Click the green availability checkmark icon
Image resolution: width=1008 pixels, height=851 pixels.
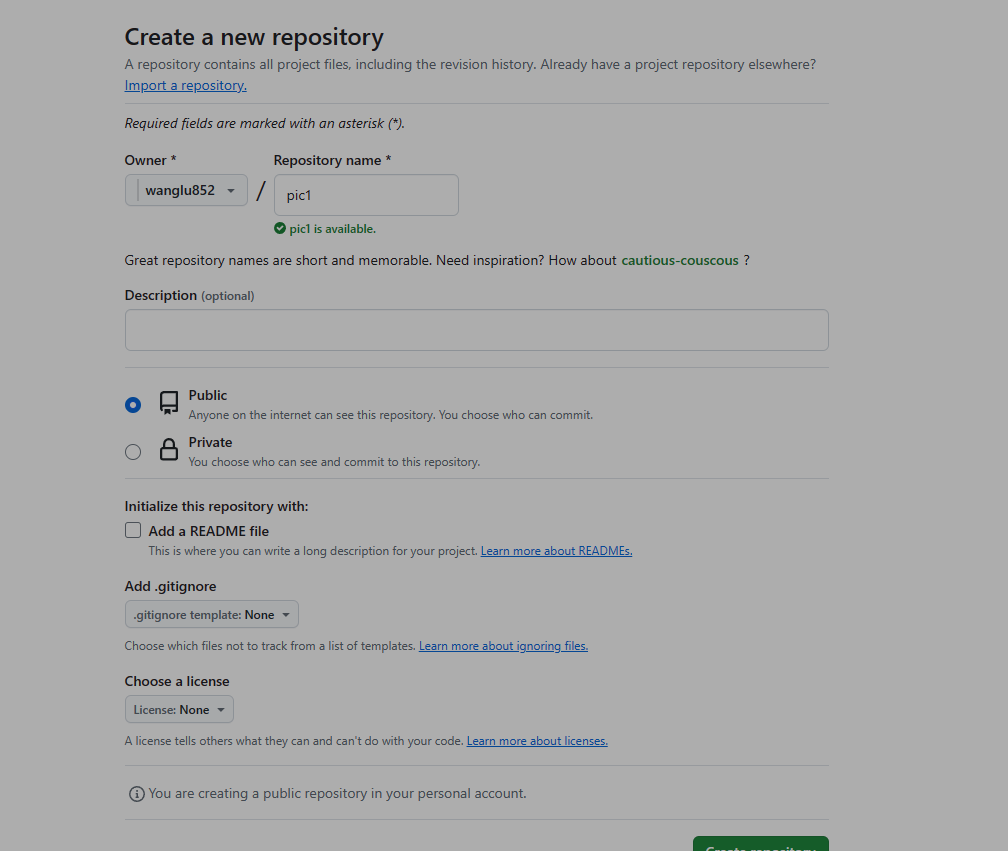(280, 229)
